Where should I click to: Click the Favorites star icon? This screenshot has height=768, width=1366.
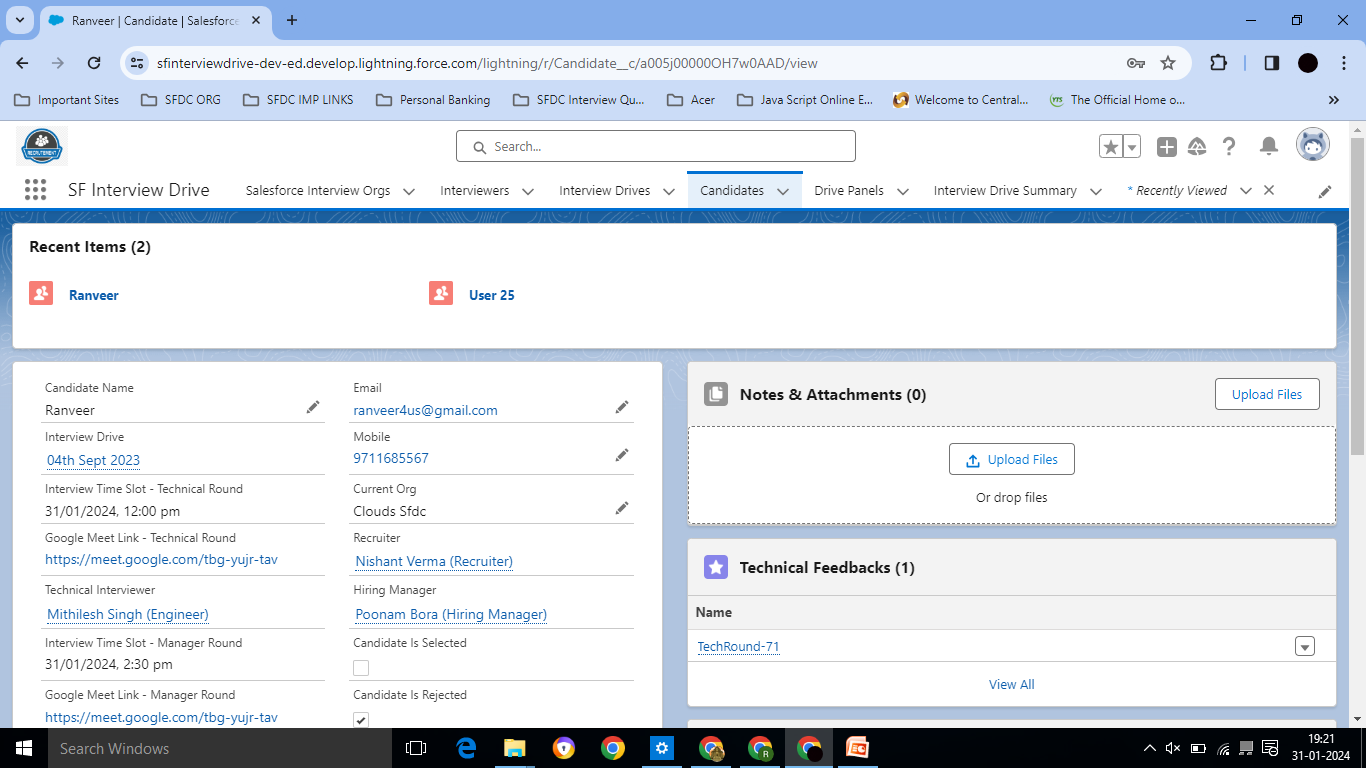[x=1111, y=147]
